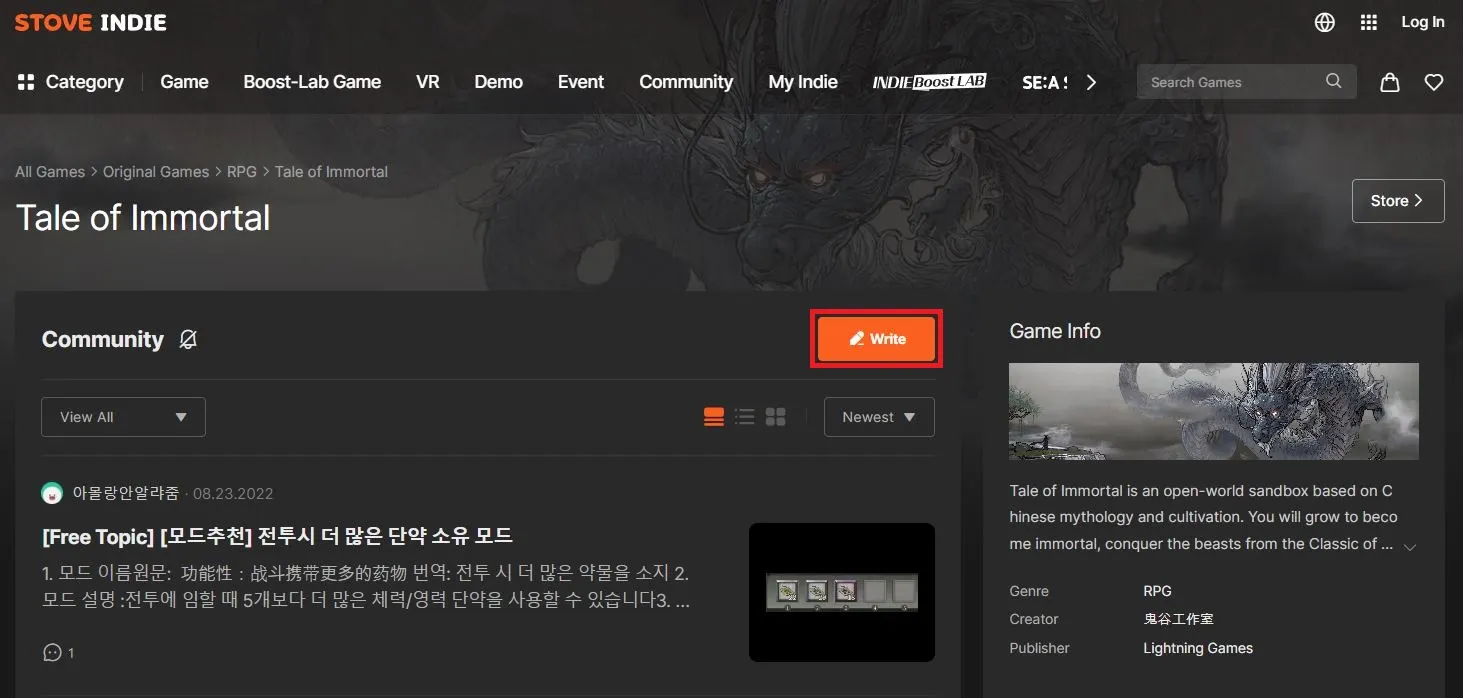Switch to the compact list view icon
The image size is (1463, 698).
[x=745, y=417]
